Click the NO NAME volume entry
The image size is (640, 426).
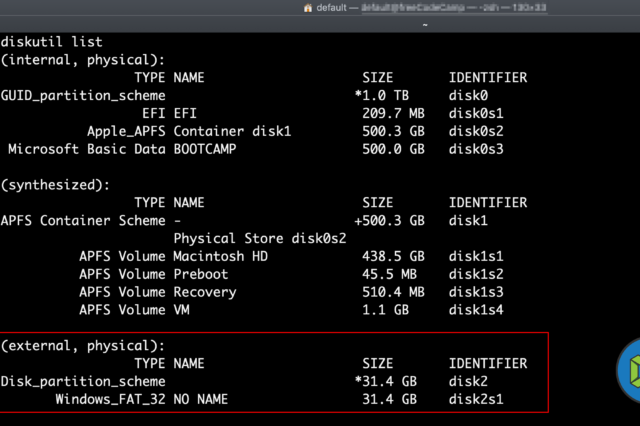tap(201, 399)
